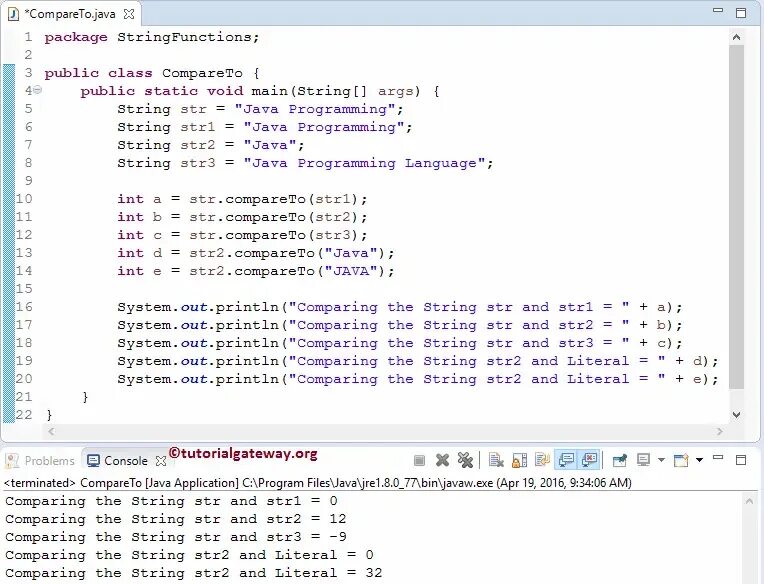The width and height of the screenshot is (764, 584).
Task: Click the editor's horizontal scroll right arrow
Action: pyautogui.click(x=720, y=431)
